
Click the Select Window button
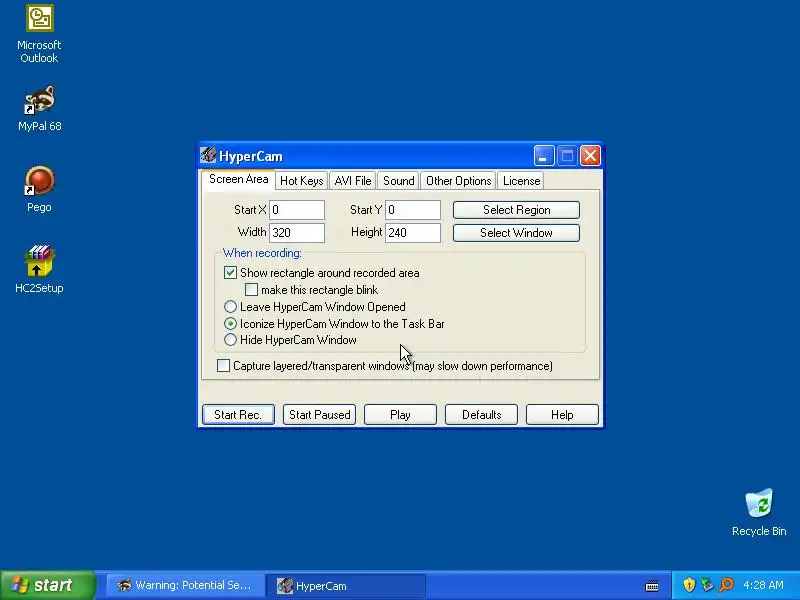[516, 233]
